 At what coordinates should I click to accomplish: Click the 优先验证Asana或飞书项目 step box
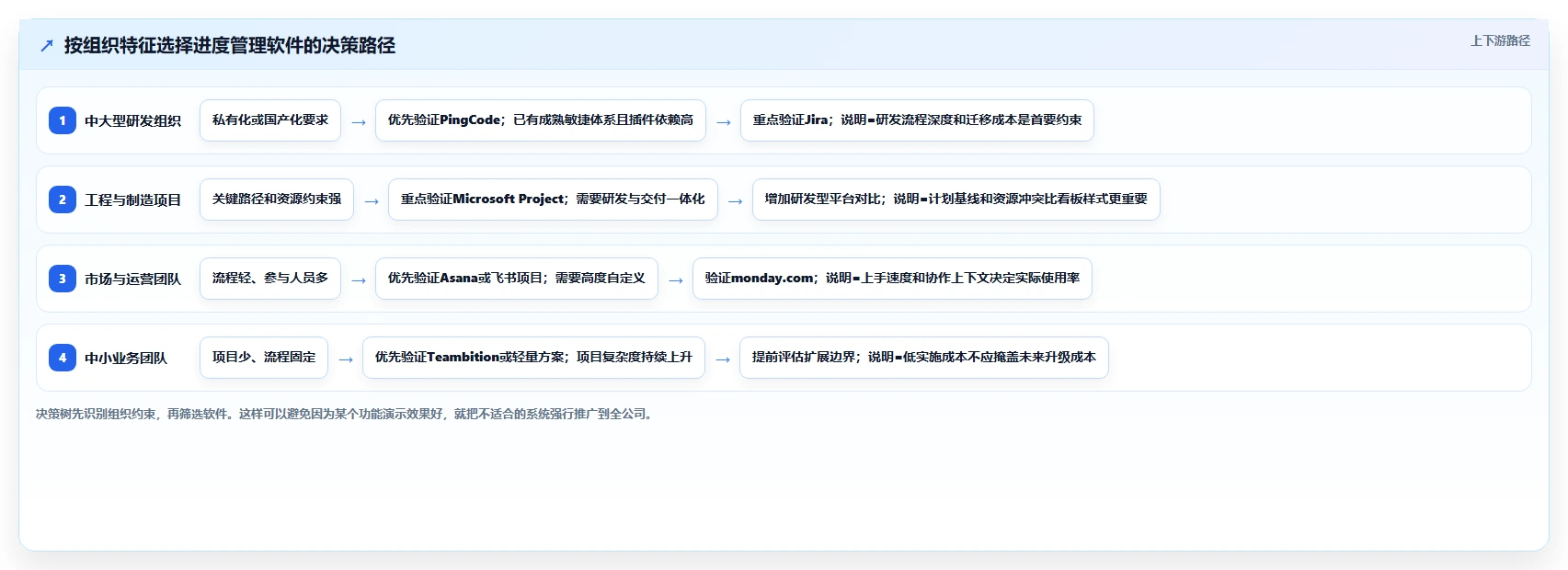pos(517,279)
